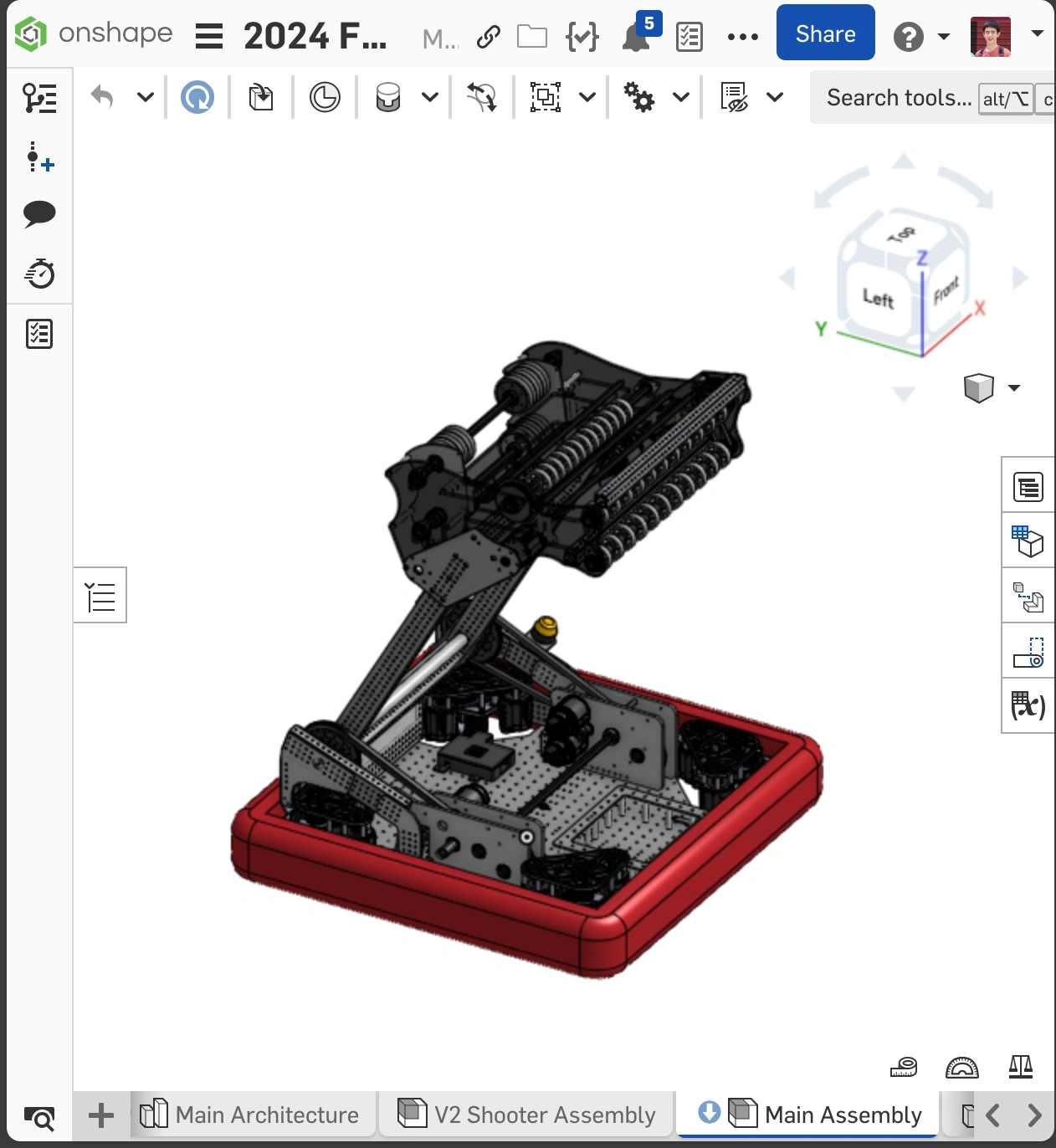1056x1148 pixels.
Task: Click the tape measure tool icon
Action: point(904,1067)
